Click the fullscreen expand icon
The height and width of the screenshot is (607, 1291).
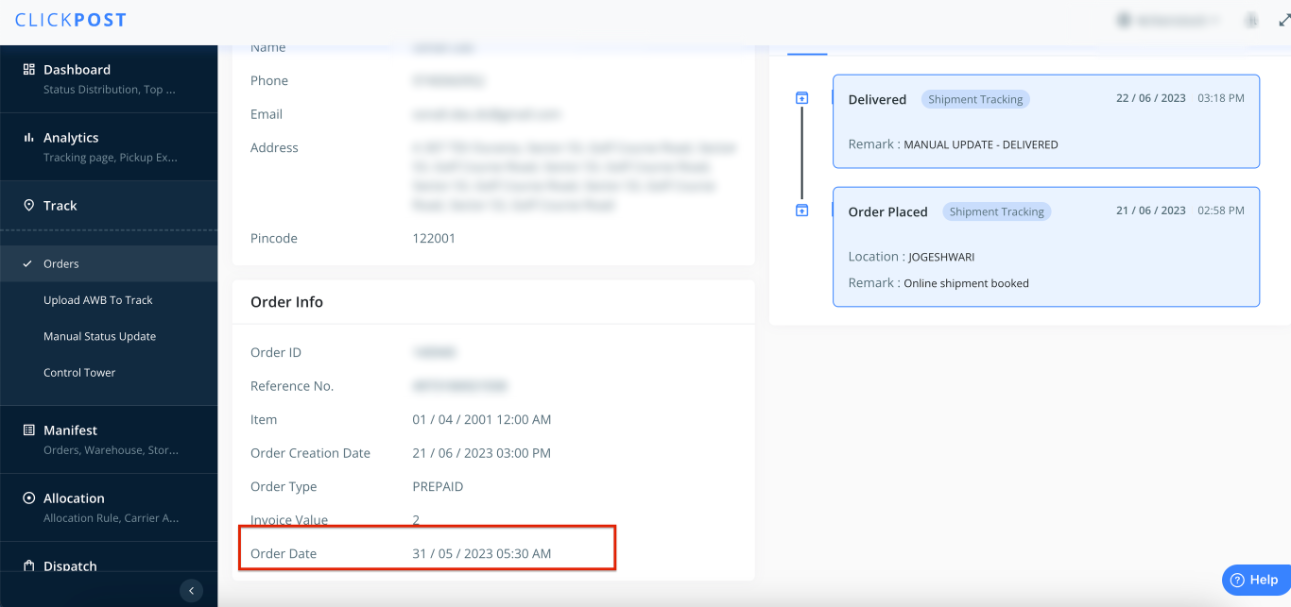click(1284, 20)
